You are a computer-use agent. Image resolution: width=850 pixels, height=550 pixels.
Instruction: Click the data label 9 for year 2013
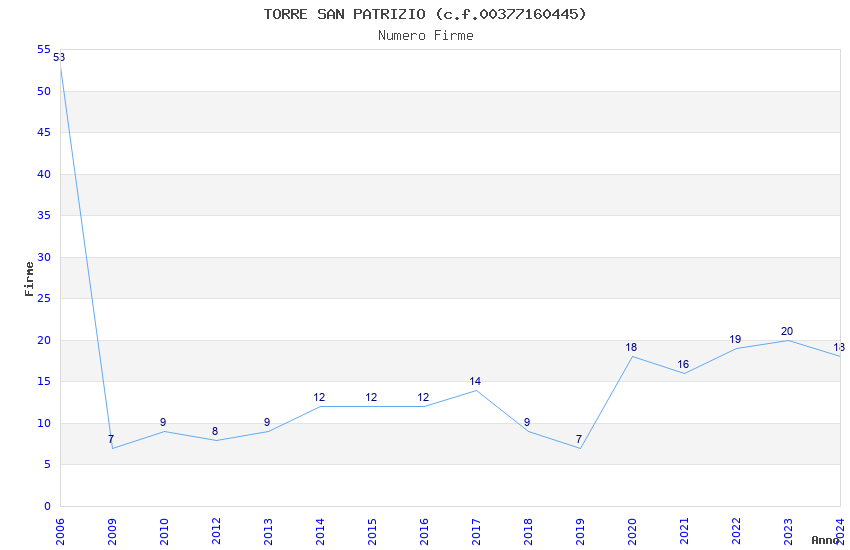pyautogui.click(x=267, y=423)
